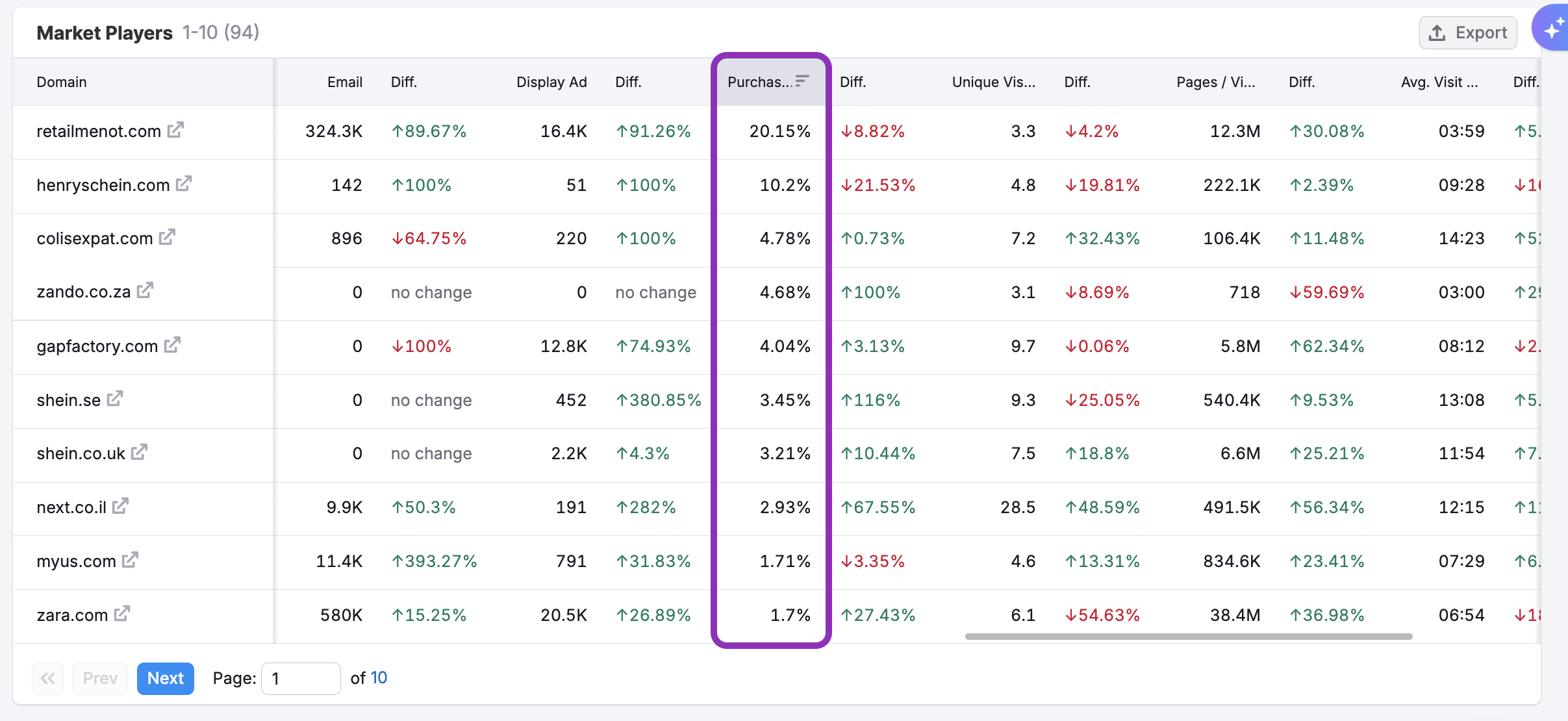The height and width of the screenshot is (721, 1568).
Task: Click total pages link 10
Action: click(379, 678)
